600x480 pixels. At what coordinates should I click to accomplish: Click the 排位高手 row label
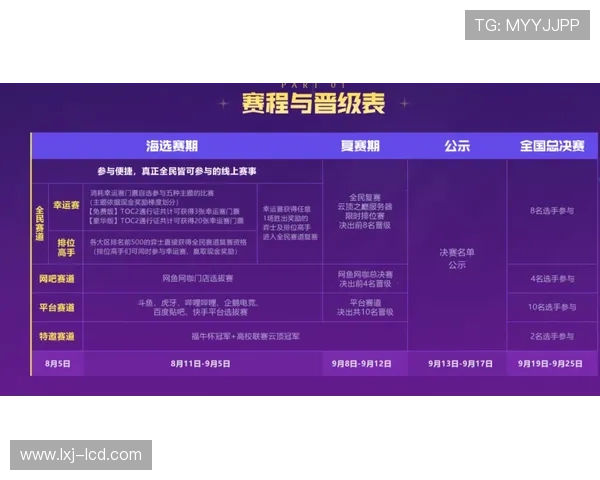tap(66, 248)
